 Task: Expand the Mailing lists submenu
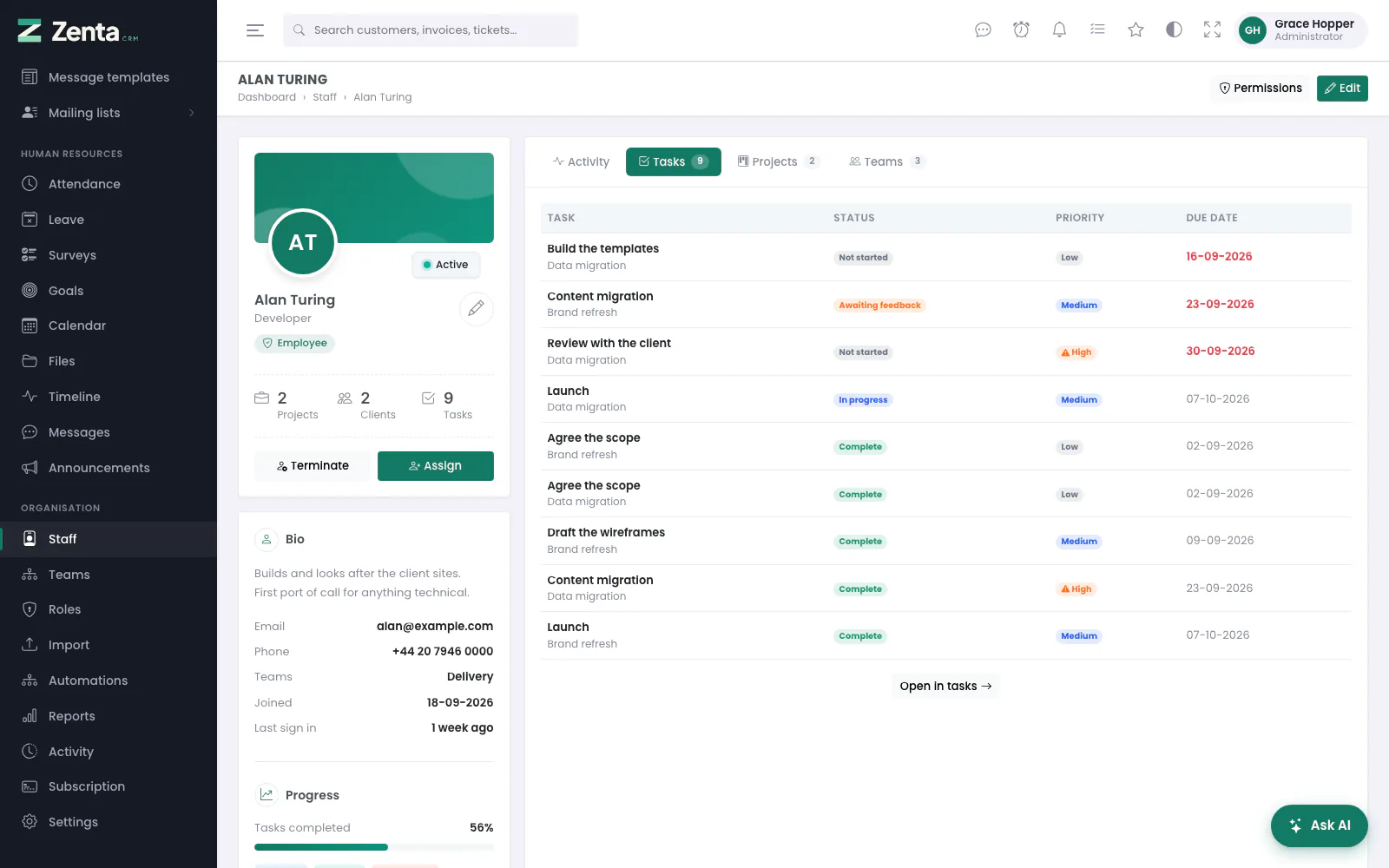tap(109, 113)
